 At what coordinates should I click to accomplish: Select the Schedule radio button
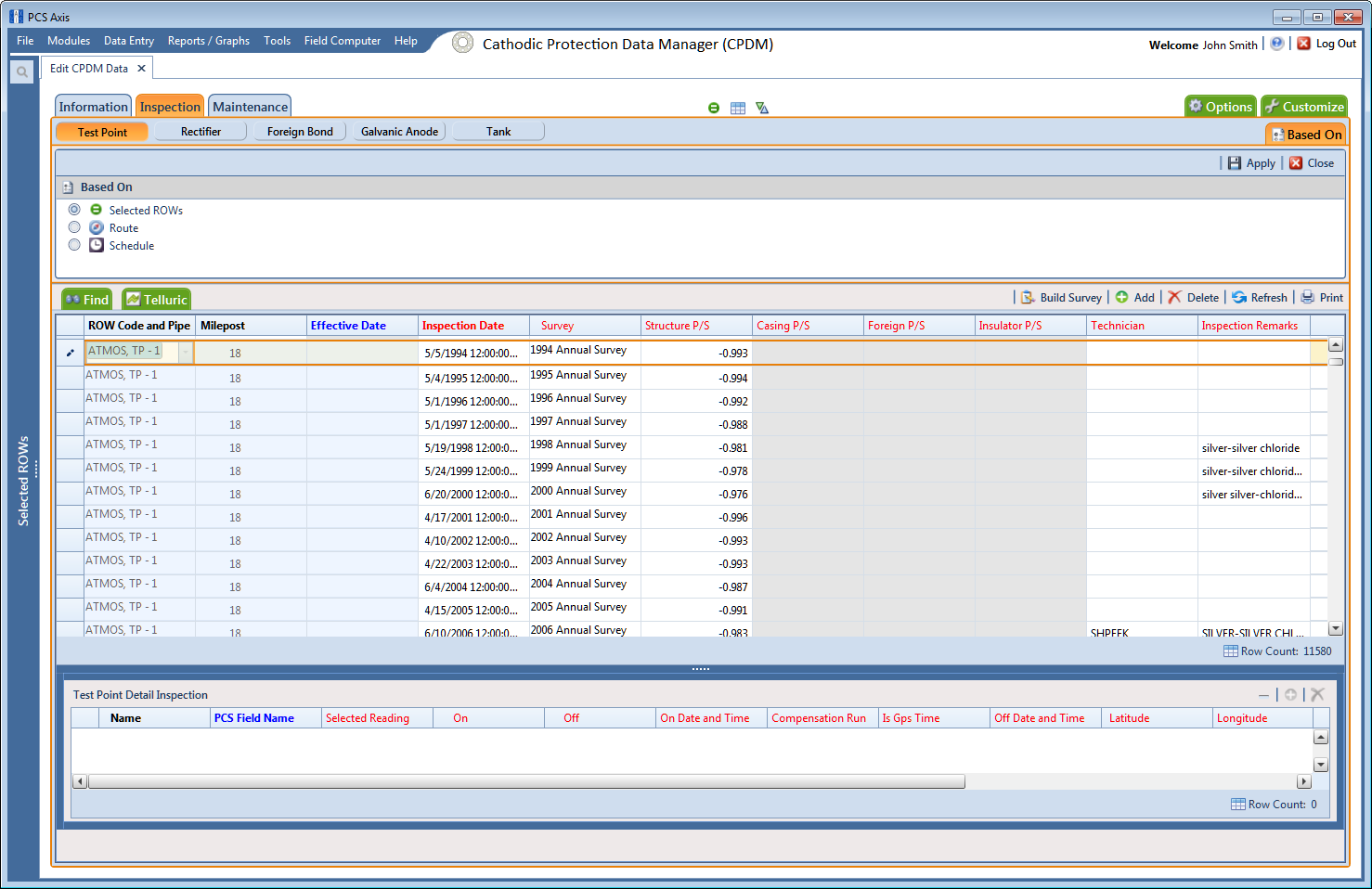(74, 245)
